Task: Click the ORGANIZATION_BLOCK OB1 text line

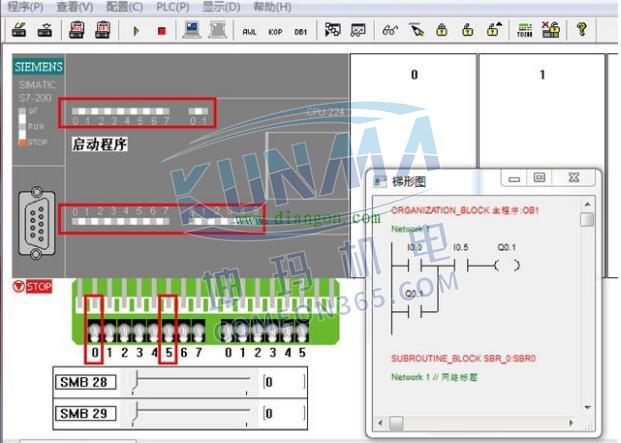Action: [465, 211]
